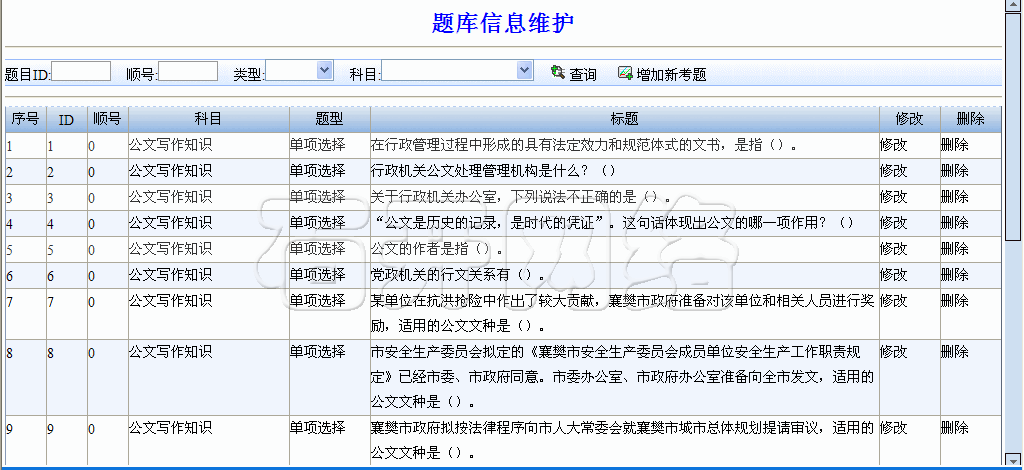Click 删除 for row 关于行政机关办公室
Viewport: 1024px width, 470px height.
[954, 197]
